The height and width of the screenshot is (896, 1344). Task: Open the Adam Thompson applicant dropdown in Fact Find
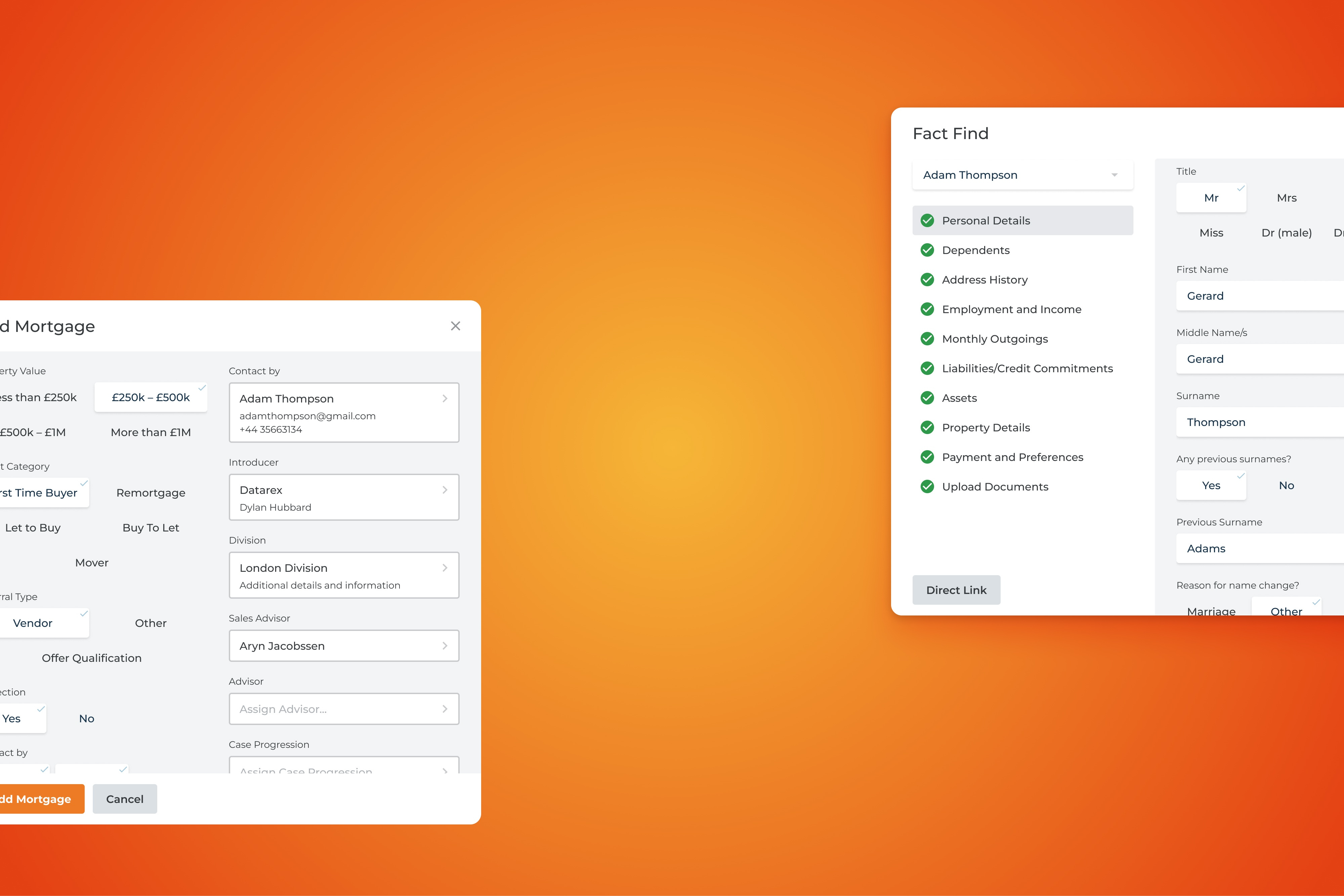point(1022,175)
